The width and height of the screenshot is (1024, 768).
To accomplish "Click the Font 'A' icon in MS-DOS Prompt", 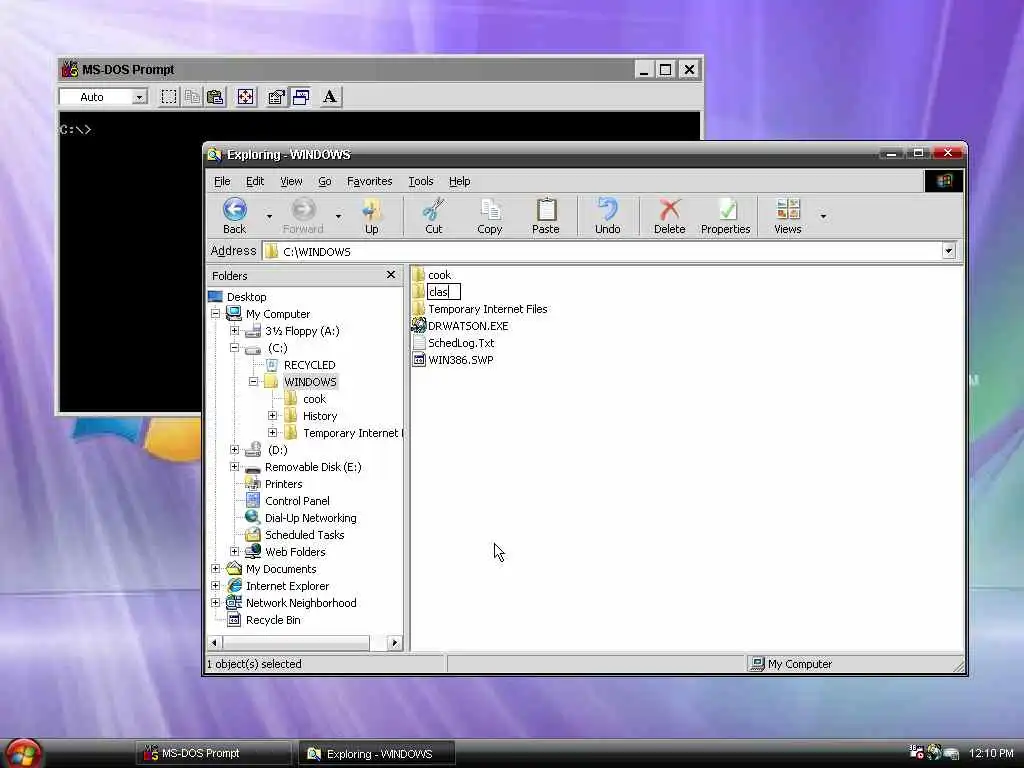I will click(x=330, y=97).
